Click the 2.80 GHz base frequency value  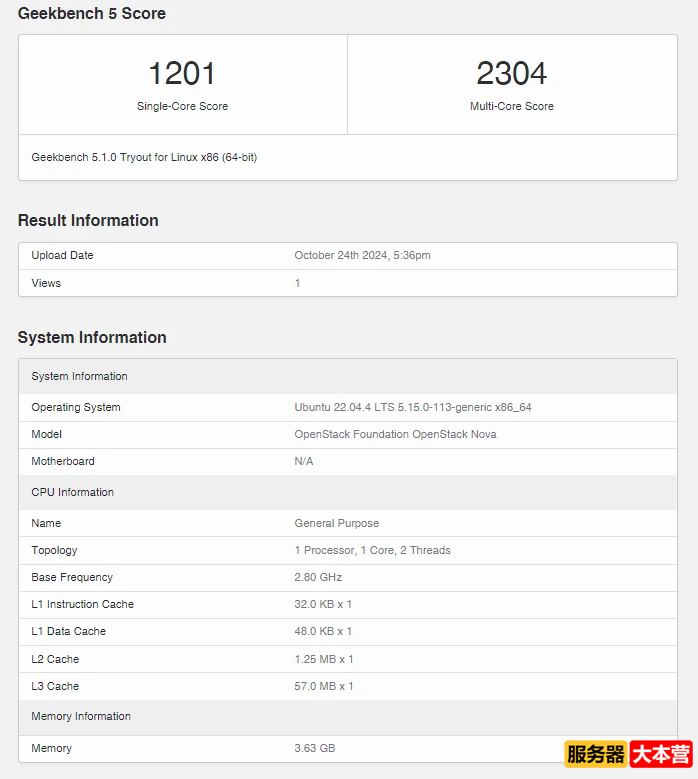click(318, 577)
